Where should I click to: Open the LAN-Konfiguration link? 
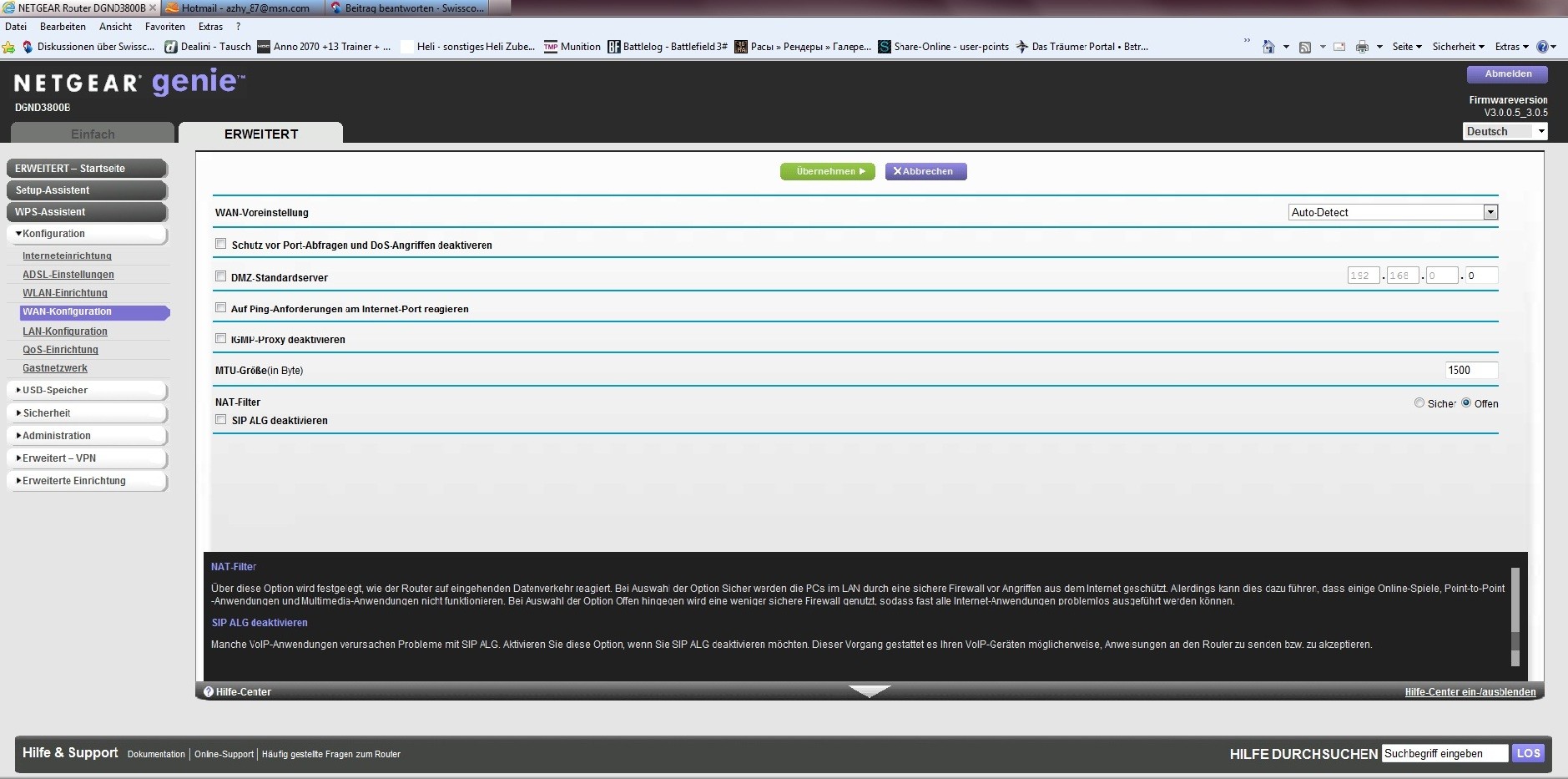(65, 331)
